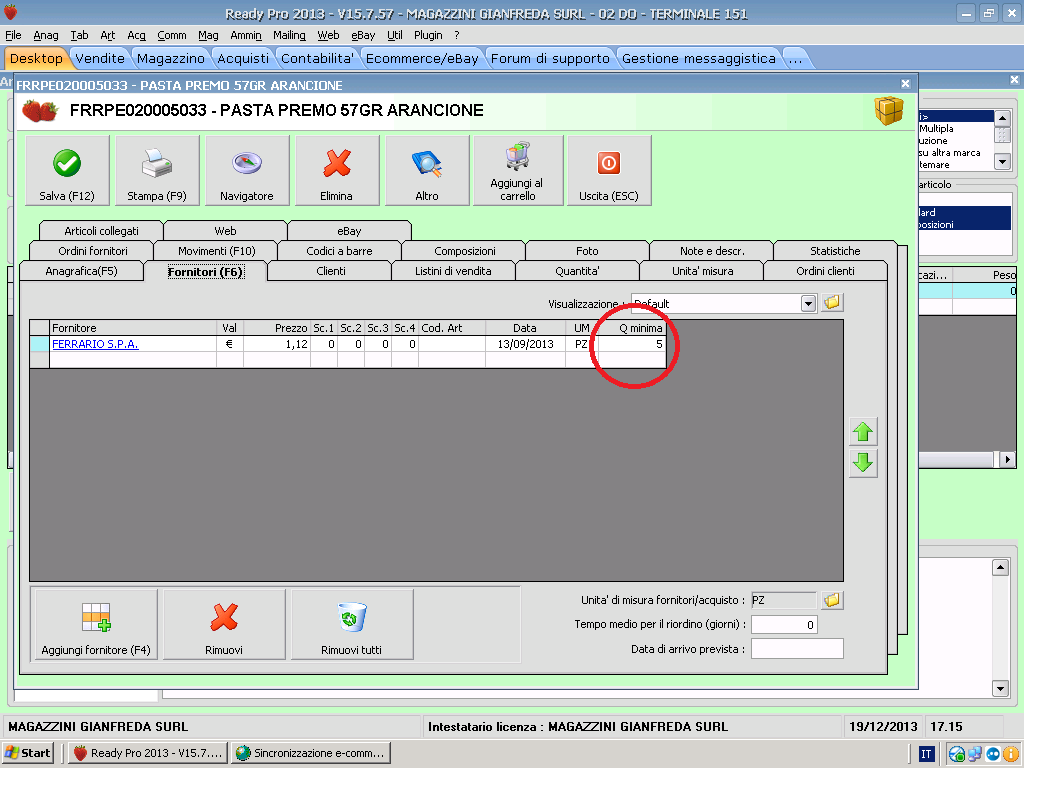Select the Foto tab
The width and height of the screenshot is (1048, 804).
[587, 251]
